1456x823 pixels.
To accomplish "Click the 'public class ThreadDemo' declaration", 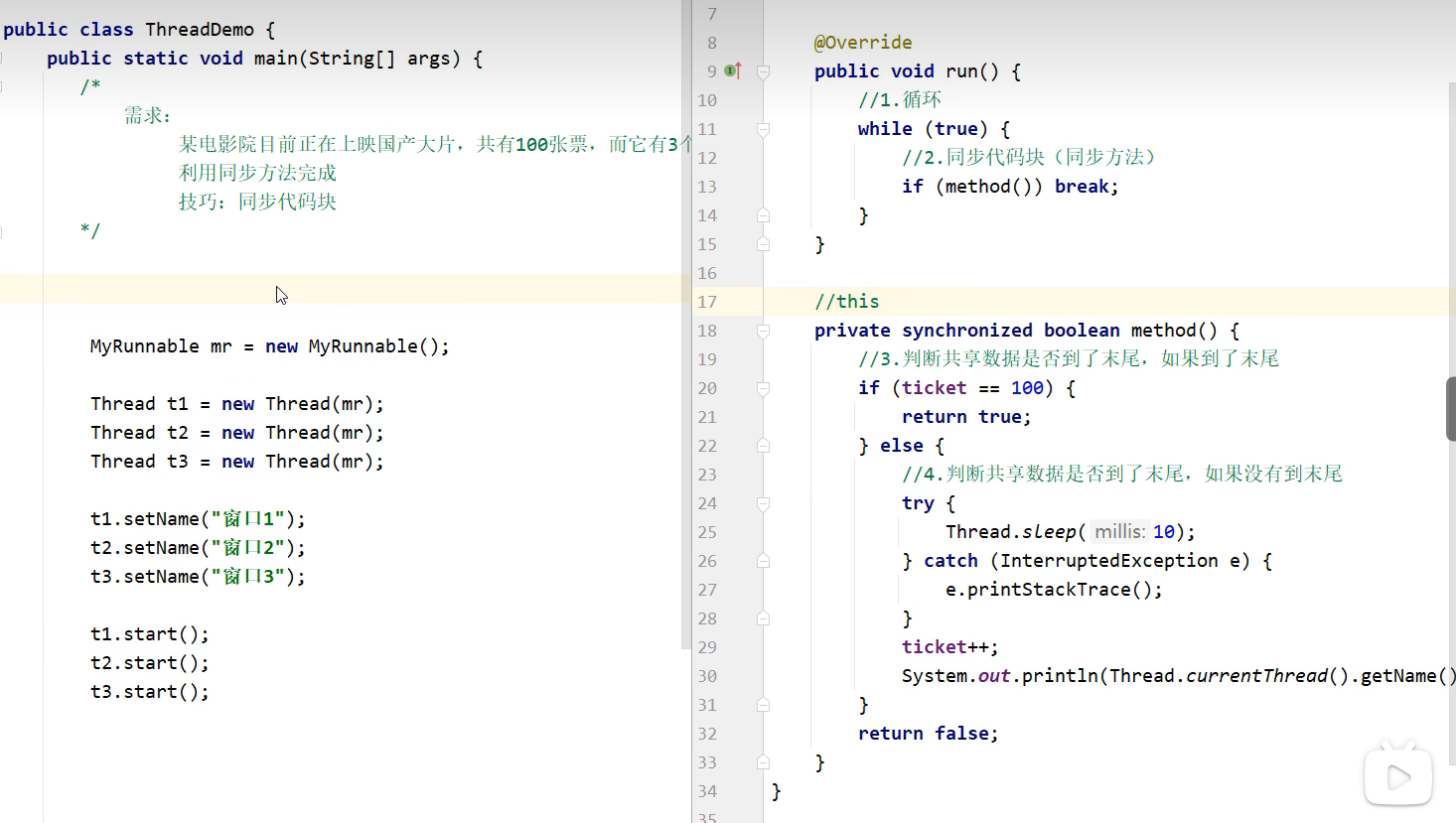I will pos(139,30).
